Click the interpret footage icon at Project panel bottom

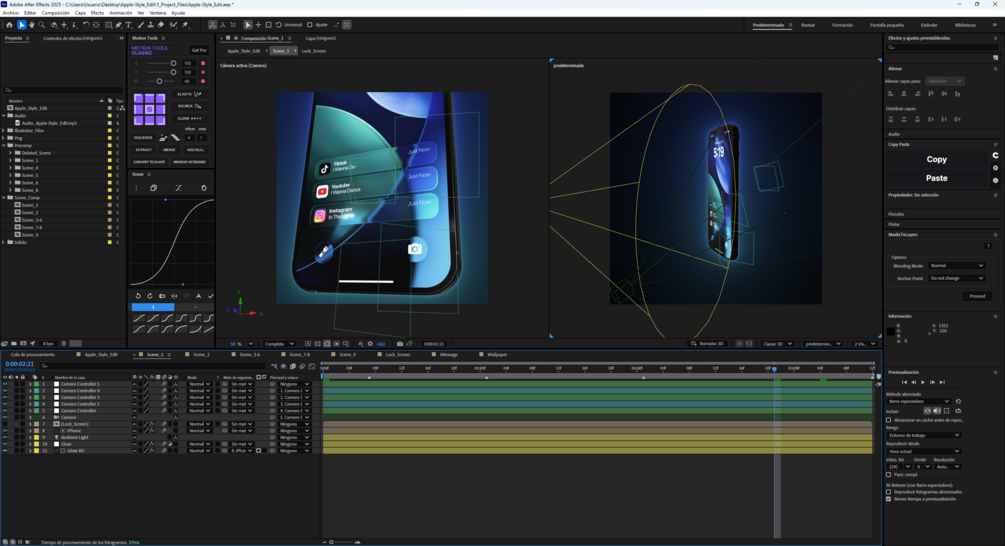tap(4, 343)
